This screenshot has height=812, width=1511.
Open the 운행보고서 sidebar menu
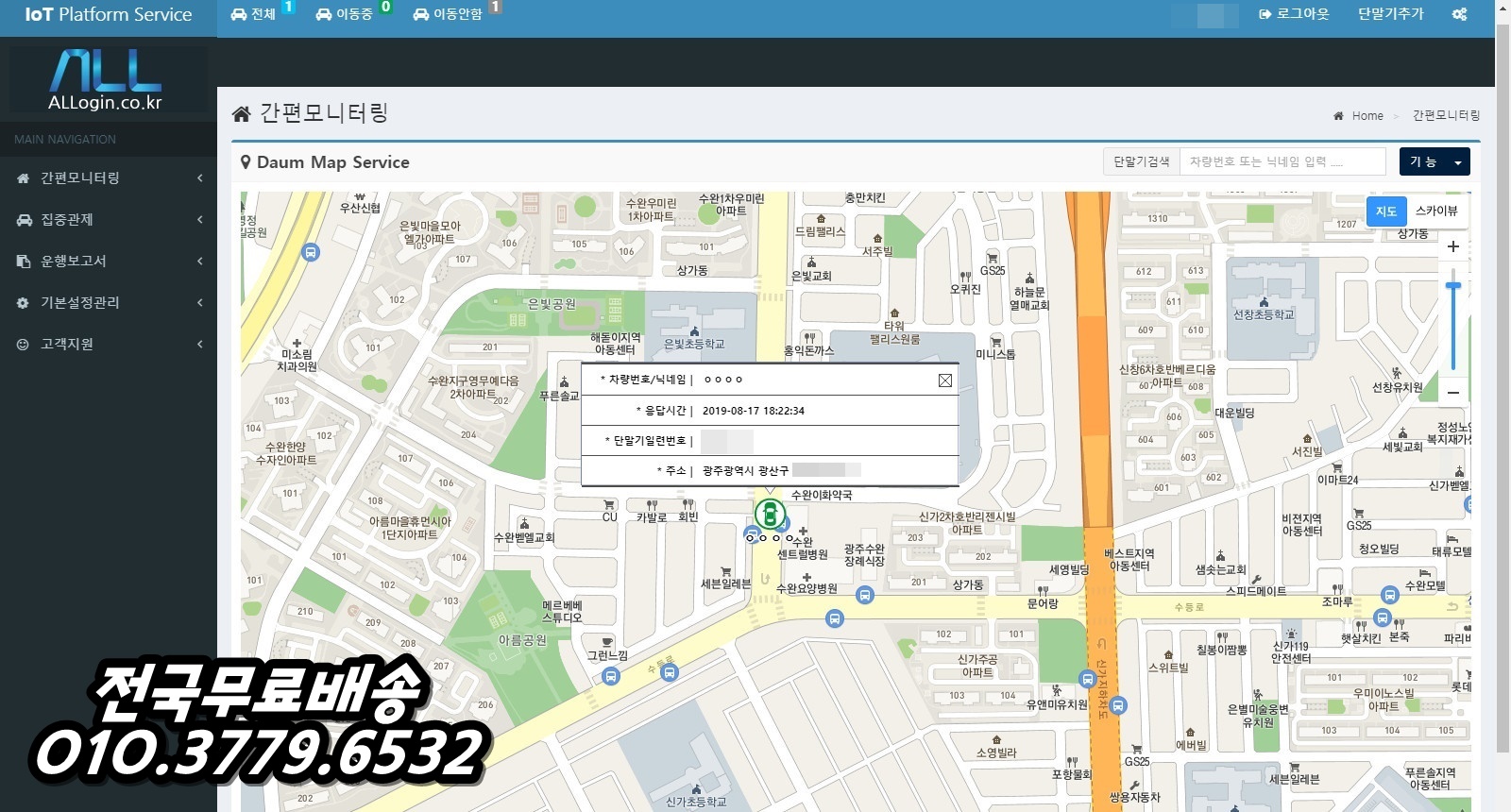[109, 261]
